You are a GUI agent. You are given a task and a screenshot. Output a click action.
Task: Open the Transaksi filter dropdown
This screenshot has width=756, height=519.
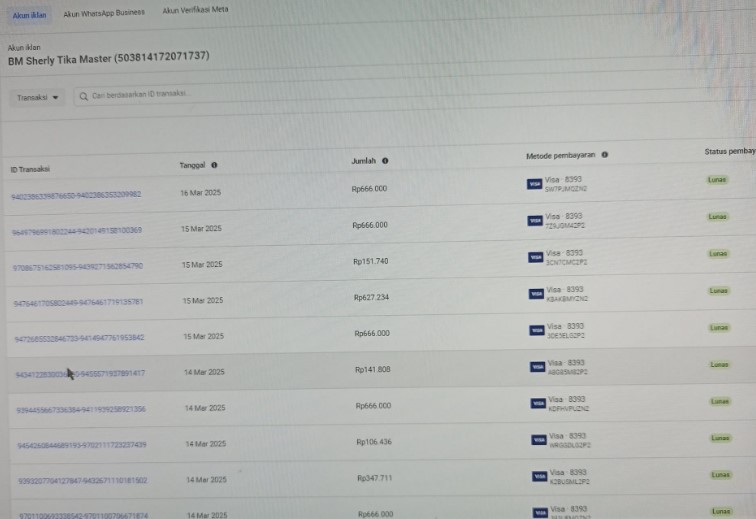click(x=39, y=97)
